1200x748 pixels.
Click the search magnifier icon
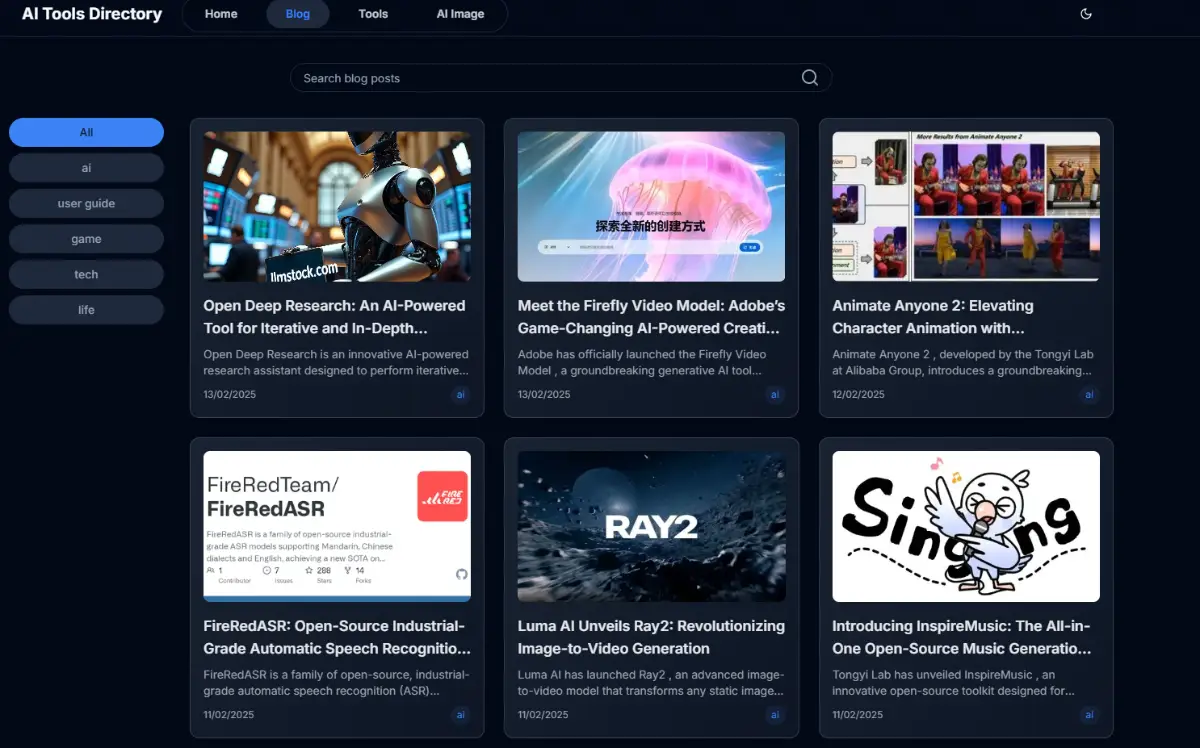[809, 78]
